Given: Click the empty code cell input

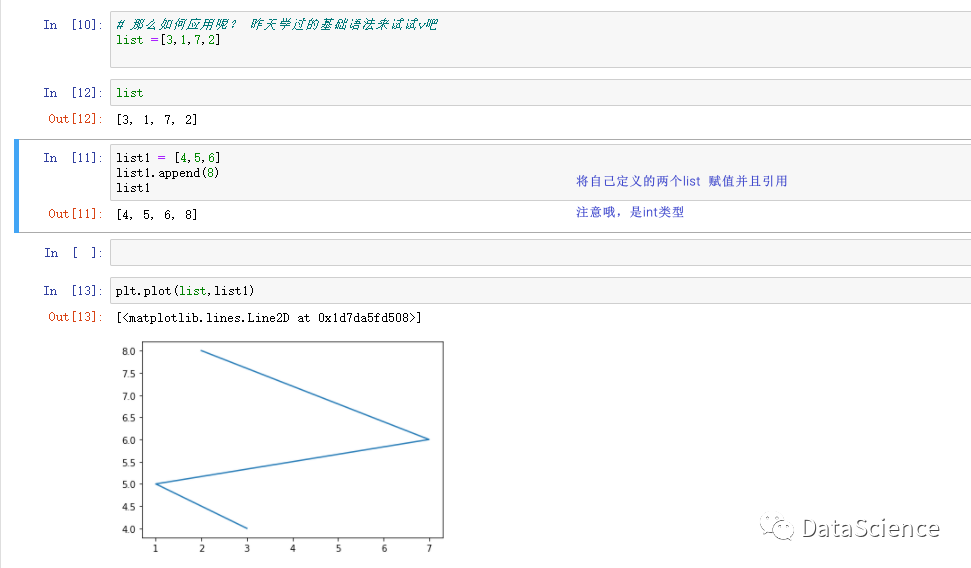Looking at the screenshot, I should (x=538, y=253).
